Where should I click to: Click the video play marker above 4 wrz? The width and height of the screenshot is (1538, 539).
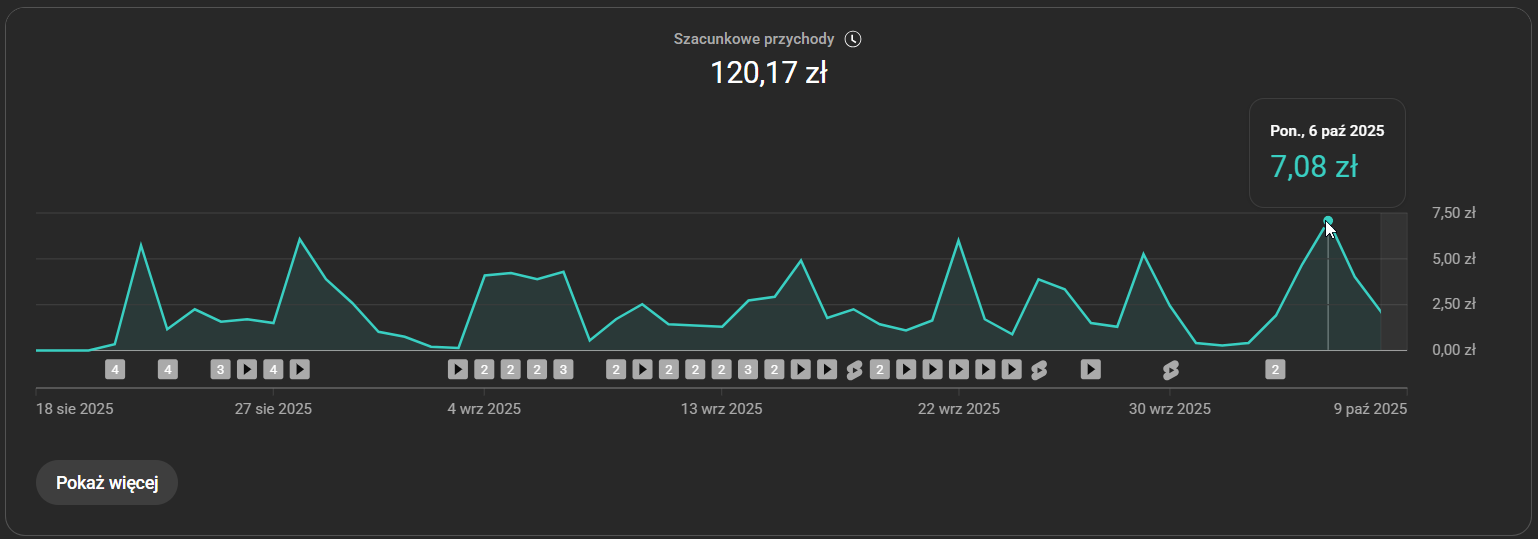pyautogui.click(x=457, y=370)
